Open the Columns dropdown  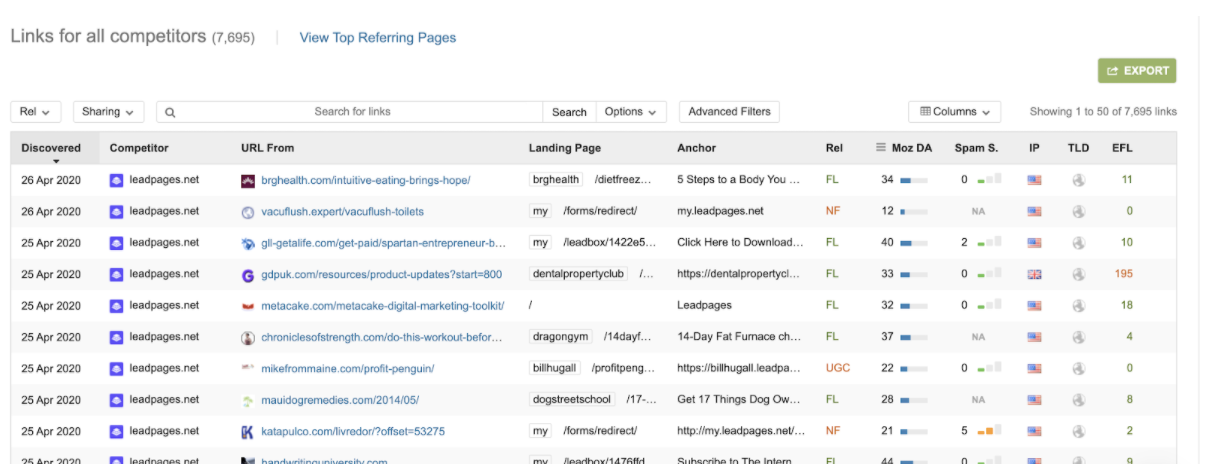[x=954, y=112]
